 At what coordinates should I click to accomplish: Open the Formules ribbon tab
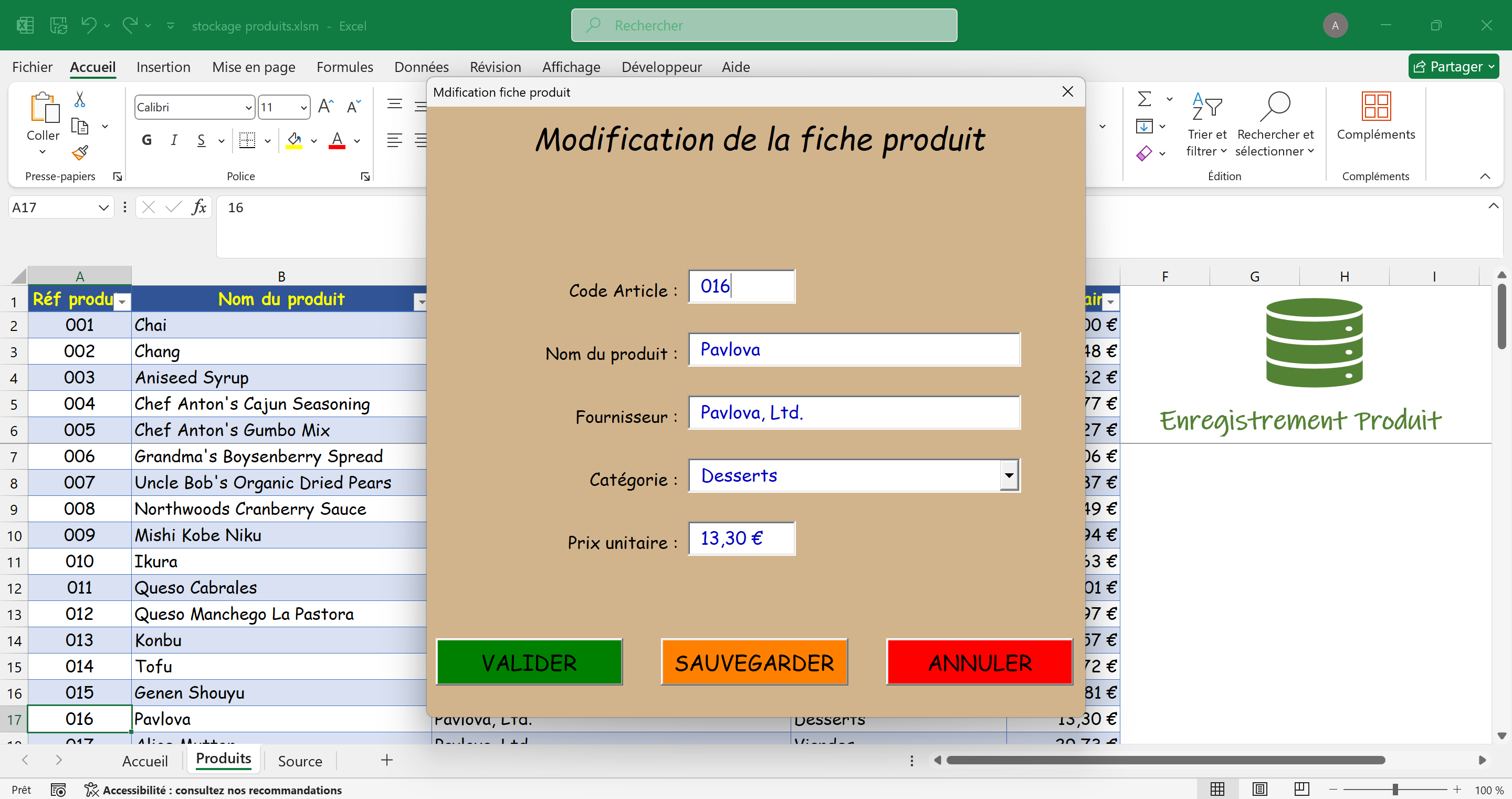[344, 67]
